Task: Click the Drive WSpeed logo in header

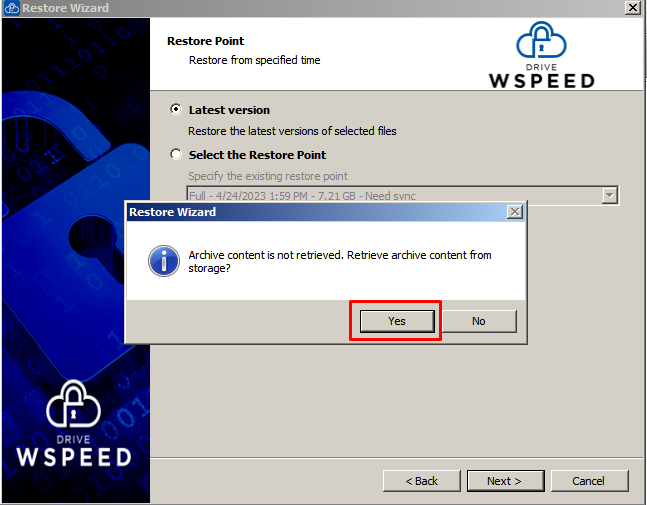Action: tap(541, 55)
